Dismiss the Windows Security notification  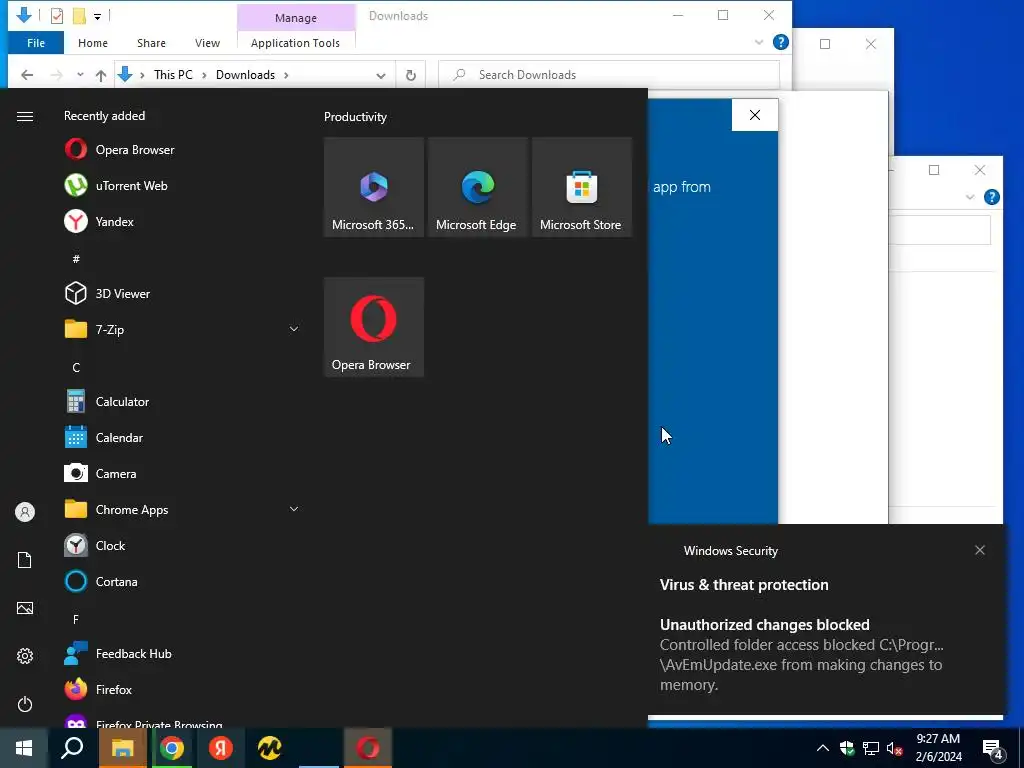coord(980,550)
